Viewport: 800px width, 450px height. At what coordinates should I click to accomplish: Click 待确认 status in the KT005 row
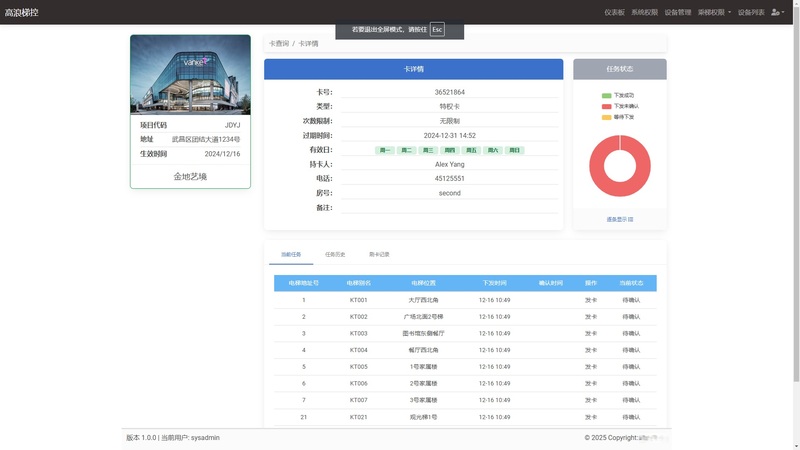pyautogui.click(x=631, y=367)
